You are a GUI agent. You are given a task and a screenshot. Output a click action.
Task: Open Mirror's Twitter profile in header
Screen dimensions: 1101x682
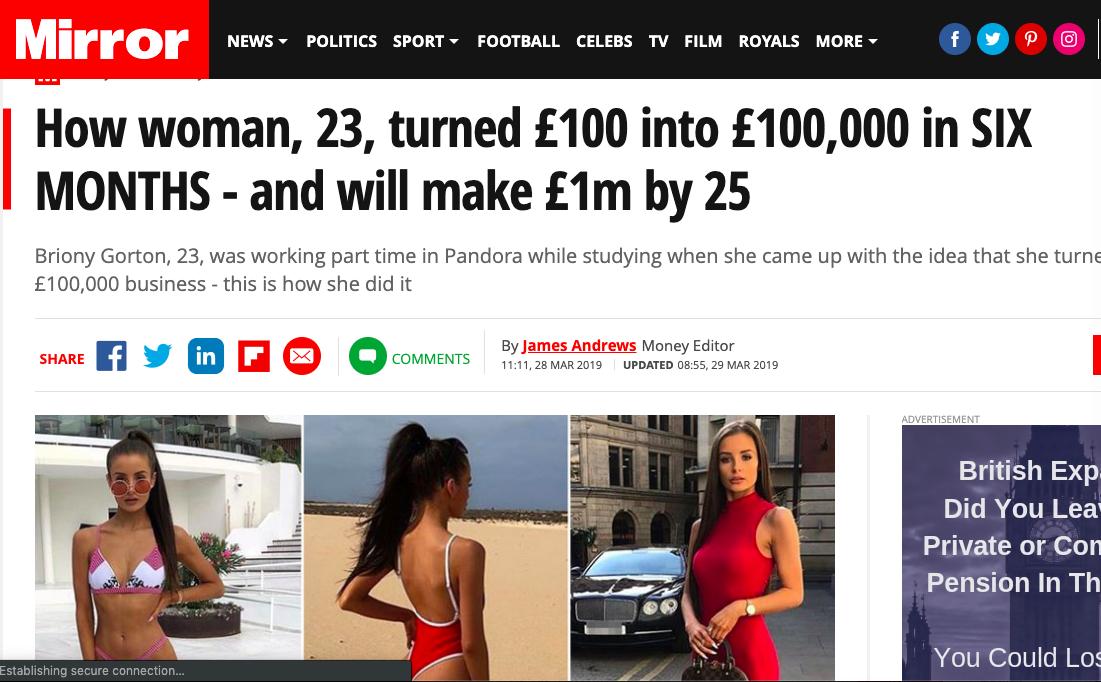[x=993, y=39]
